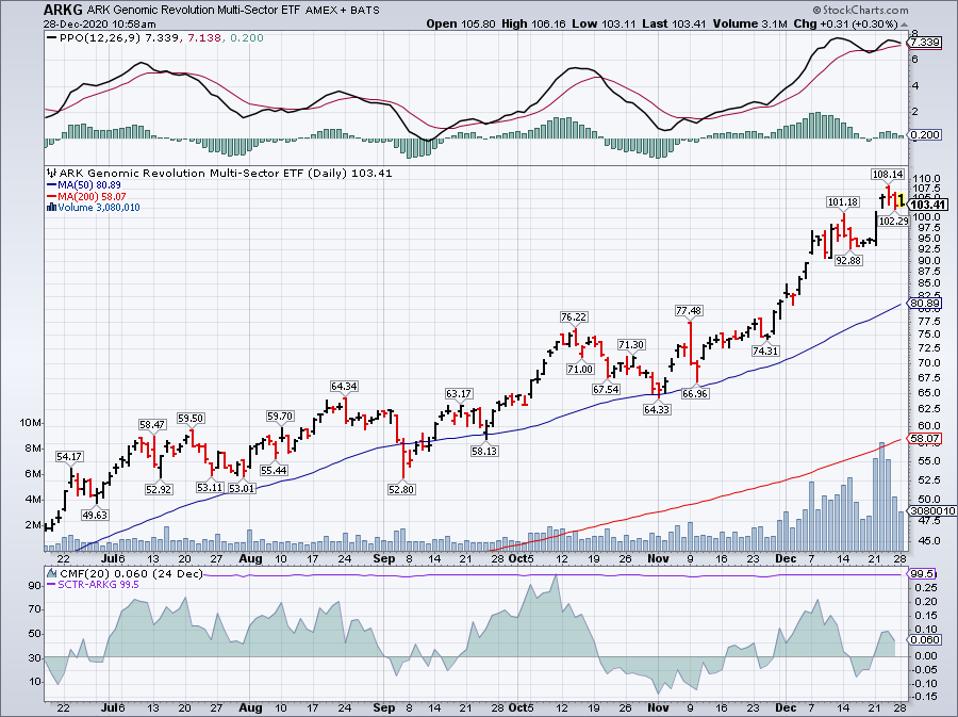Image resolution: width=958 pixels, height=717 pixels.
Task: Click the 49.63 June low label
Action: tap(95, 515)
